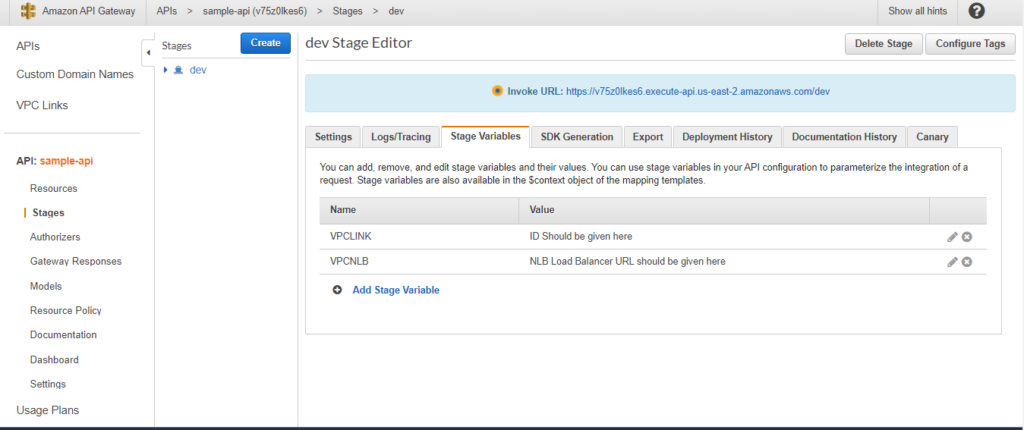1024x430 pixels.
Task: Select the dev stage in Stages tree
Action: click(198, 70)
